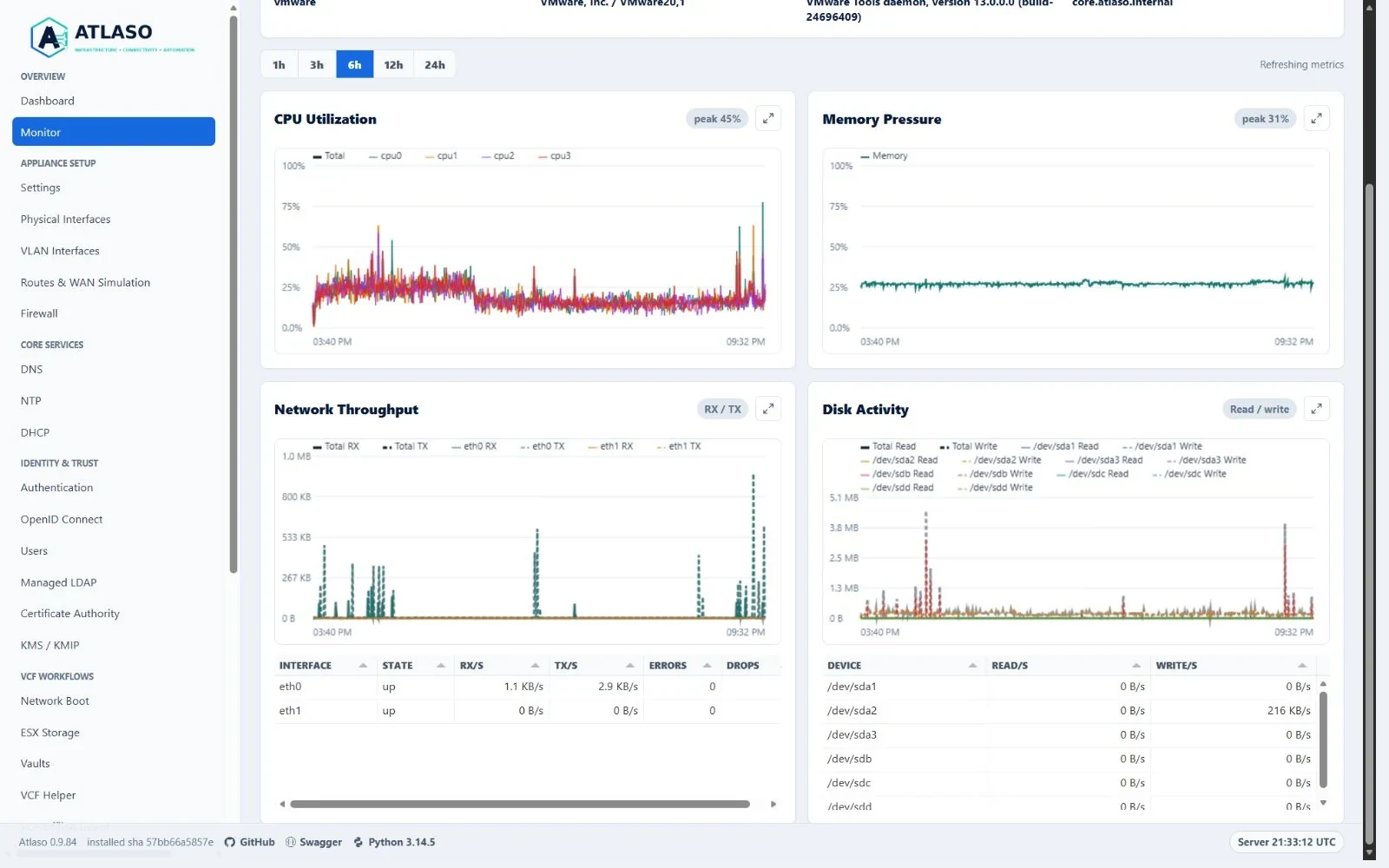Expand the Network Throughput chart
Image resolution: width=1389 pixels, height=868 pixels.
768,409
